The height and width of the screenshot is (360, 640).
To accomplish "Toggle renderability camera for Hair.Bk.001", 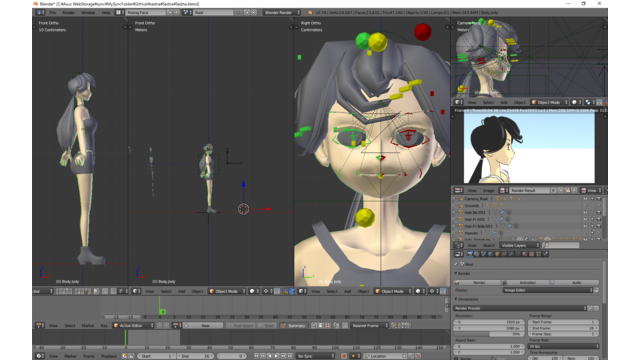I will (599, 212).
